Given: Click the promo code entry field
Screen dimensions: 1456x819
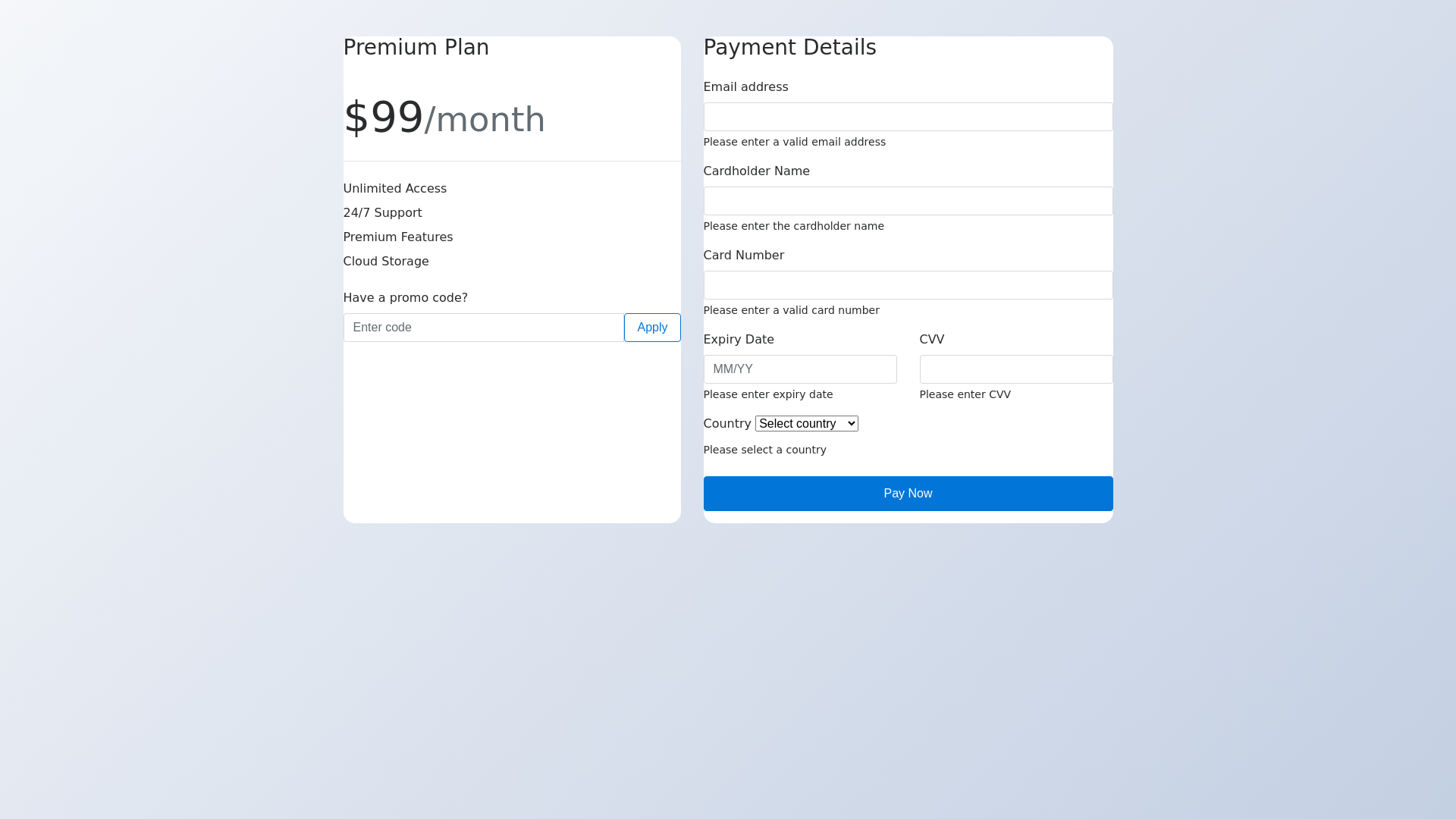Looking at the screenshot, I should coord(483,328).
